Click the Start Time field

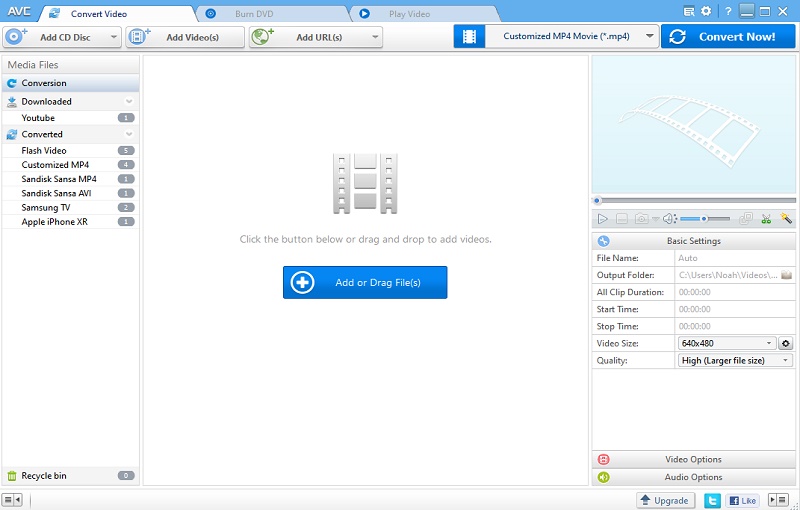click(735, 309)
